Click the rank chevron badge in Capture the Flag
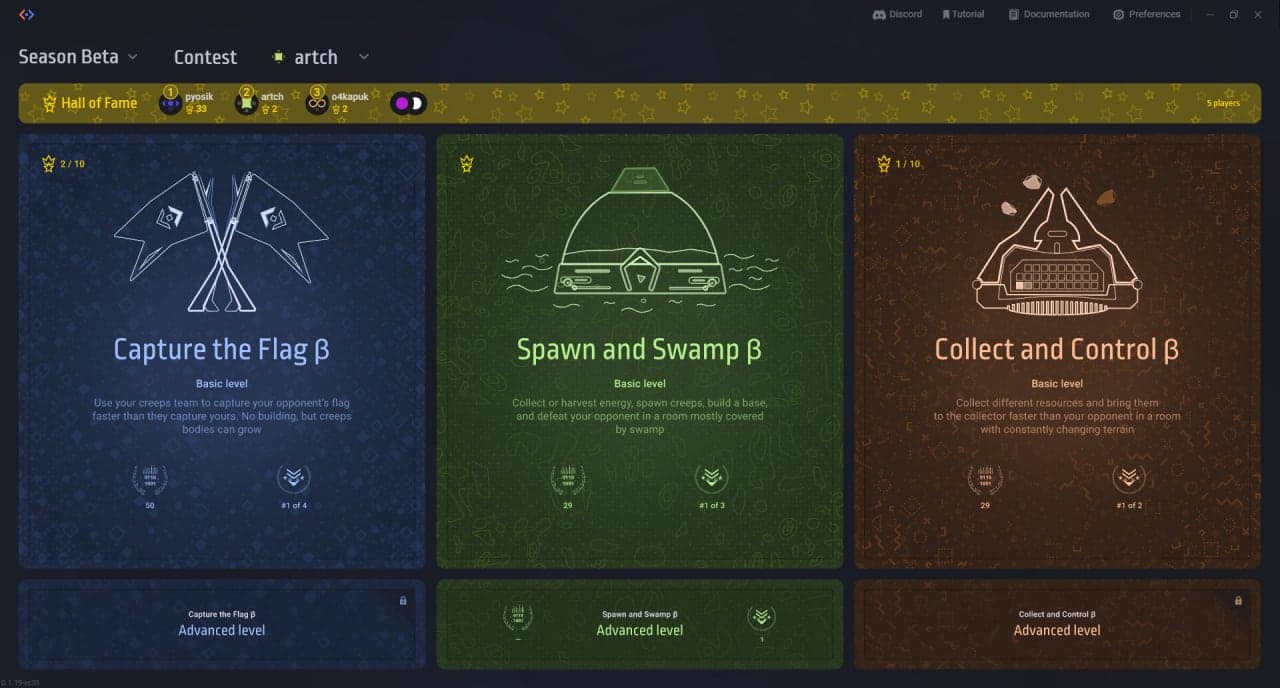This screenshot has height=688, width=1280. click(293, 478)
